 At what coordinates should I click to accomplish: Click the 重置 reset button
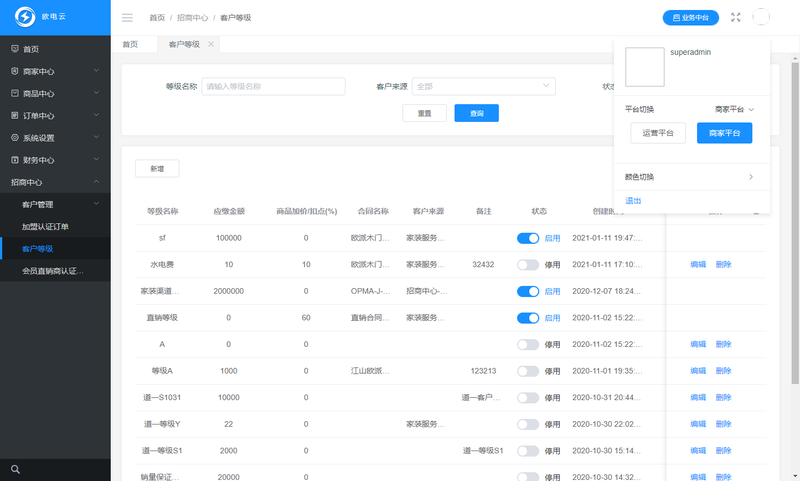[x=424, y=113]
